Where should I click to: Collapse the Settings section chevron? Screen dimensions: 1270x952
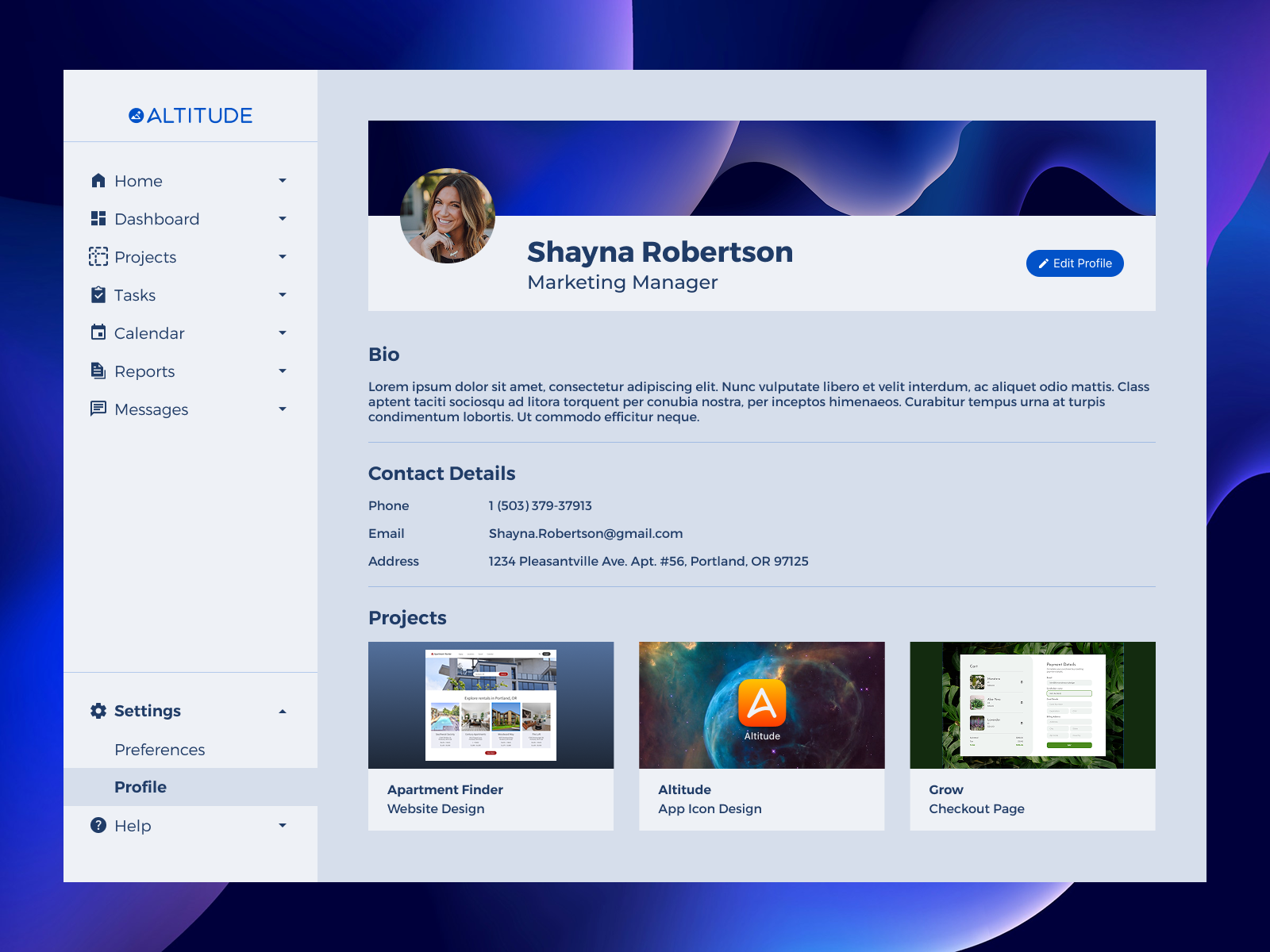click(x=283, y=711)
